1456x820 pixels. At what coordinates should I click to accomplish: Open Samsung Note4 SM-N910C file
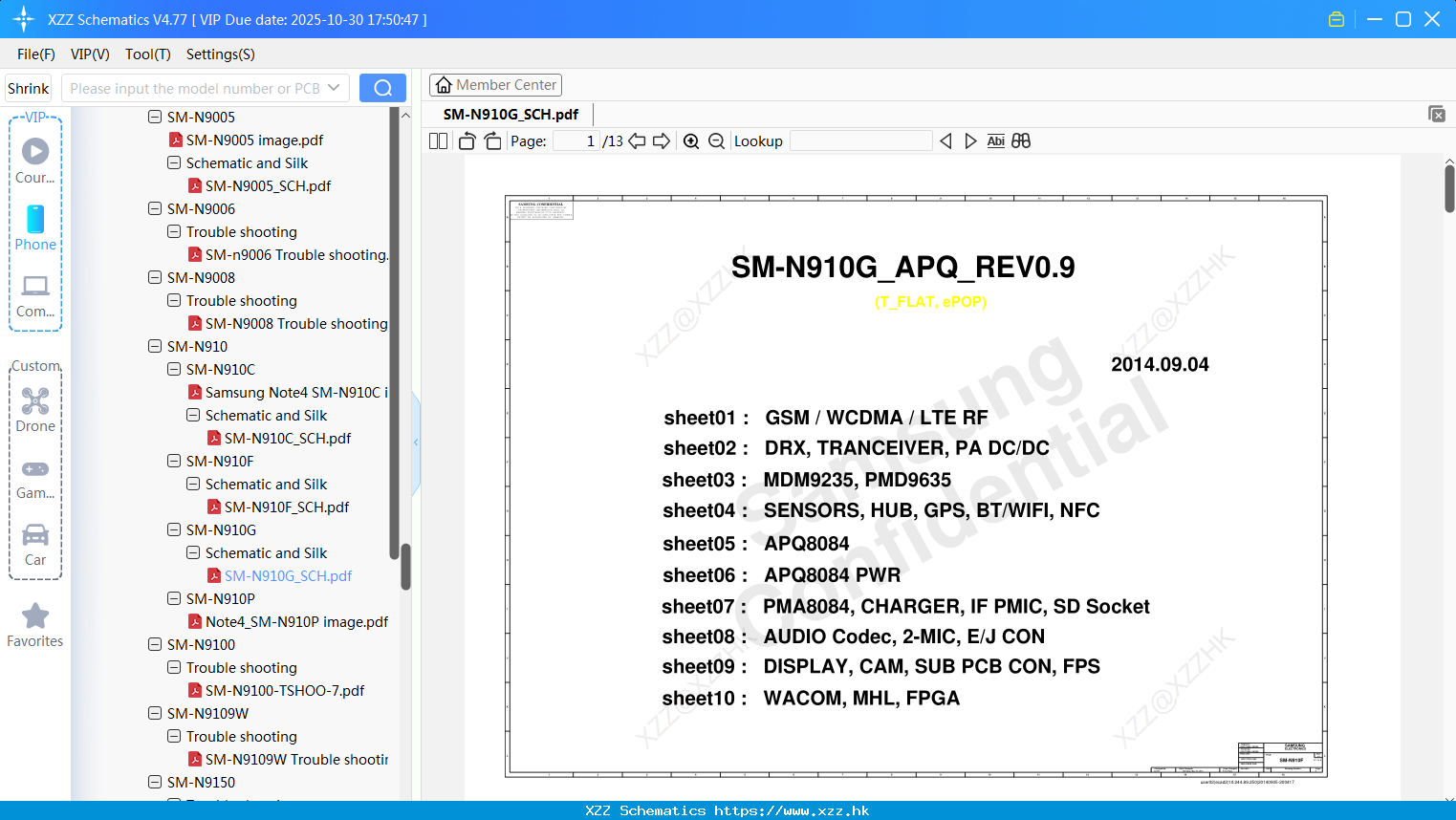pyautogui.click(x=296, y=392)
